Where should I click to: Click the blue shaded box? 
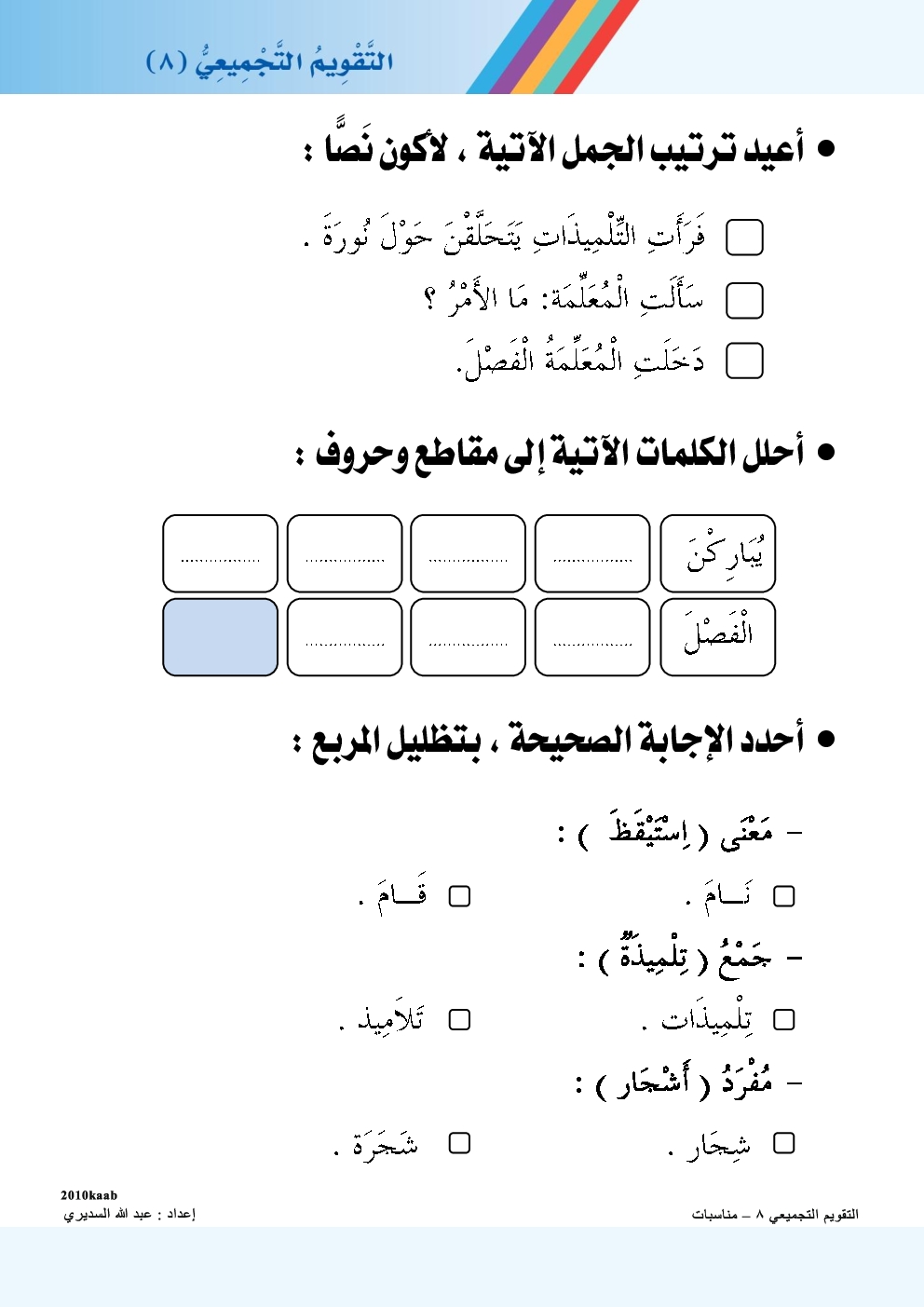(220, 637)
